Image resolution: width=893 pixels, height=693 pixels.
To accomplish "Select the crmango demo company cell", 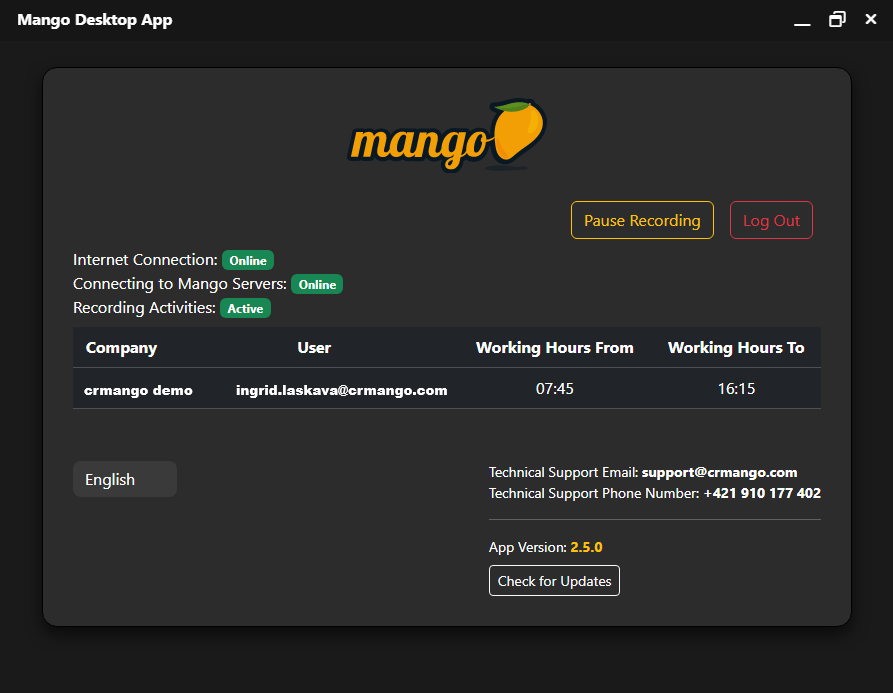I will pyautogui.click(x=138, y=390).
